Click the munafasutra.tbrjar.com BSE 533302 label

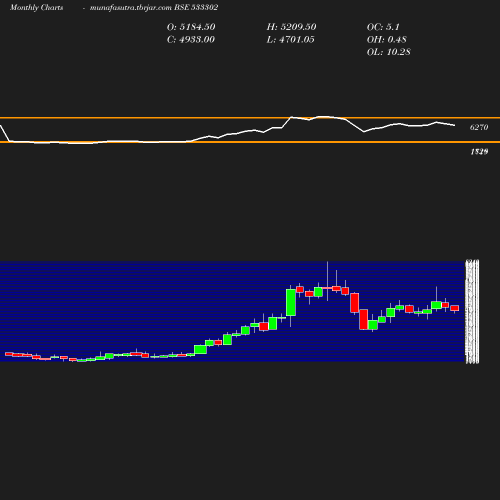pos(154,8)
